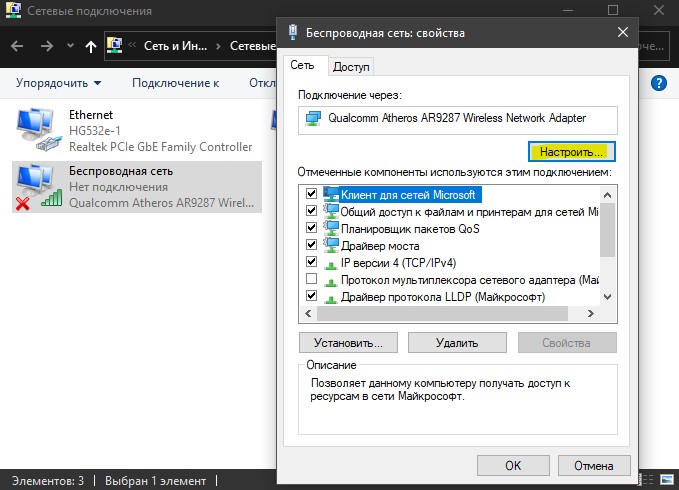Click icon of Клиент для сетей Microsoft
Image resolution: width=679 pixels, height=490 pixels.
point(331,194)
